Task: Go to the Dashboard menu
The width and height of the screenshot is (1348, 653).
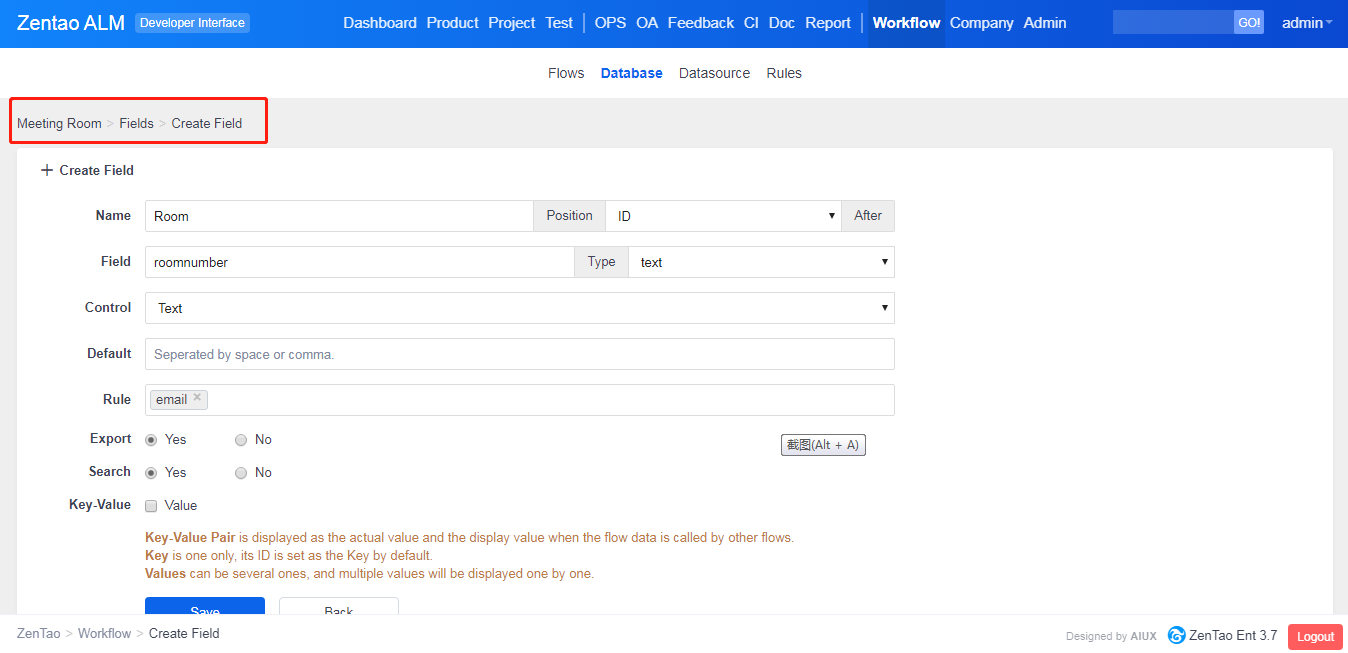Action: (x=380, y=23)
